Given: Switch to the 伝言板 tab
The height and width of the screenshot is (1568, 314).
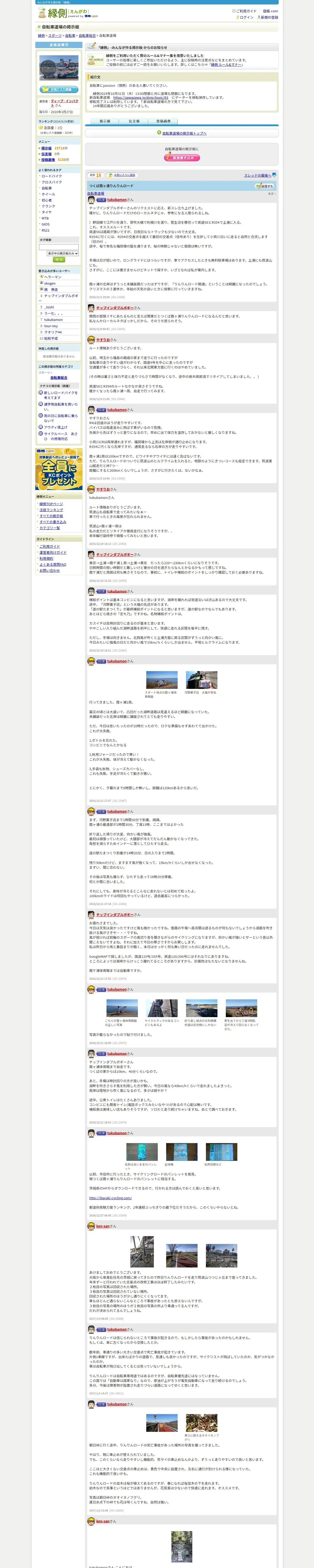Looking at the screenshot, I should [134, 121].
